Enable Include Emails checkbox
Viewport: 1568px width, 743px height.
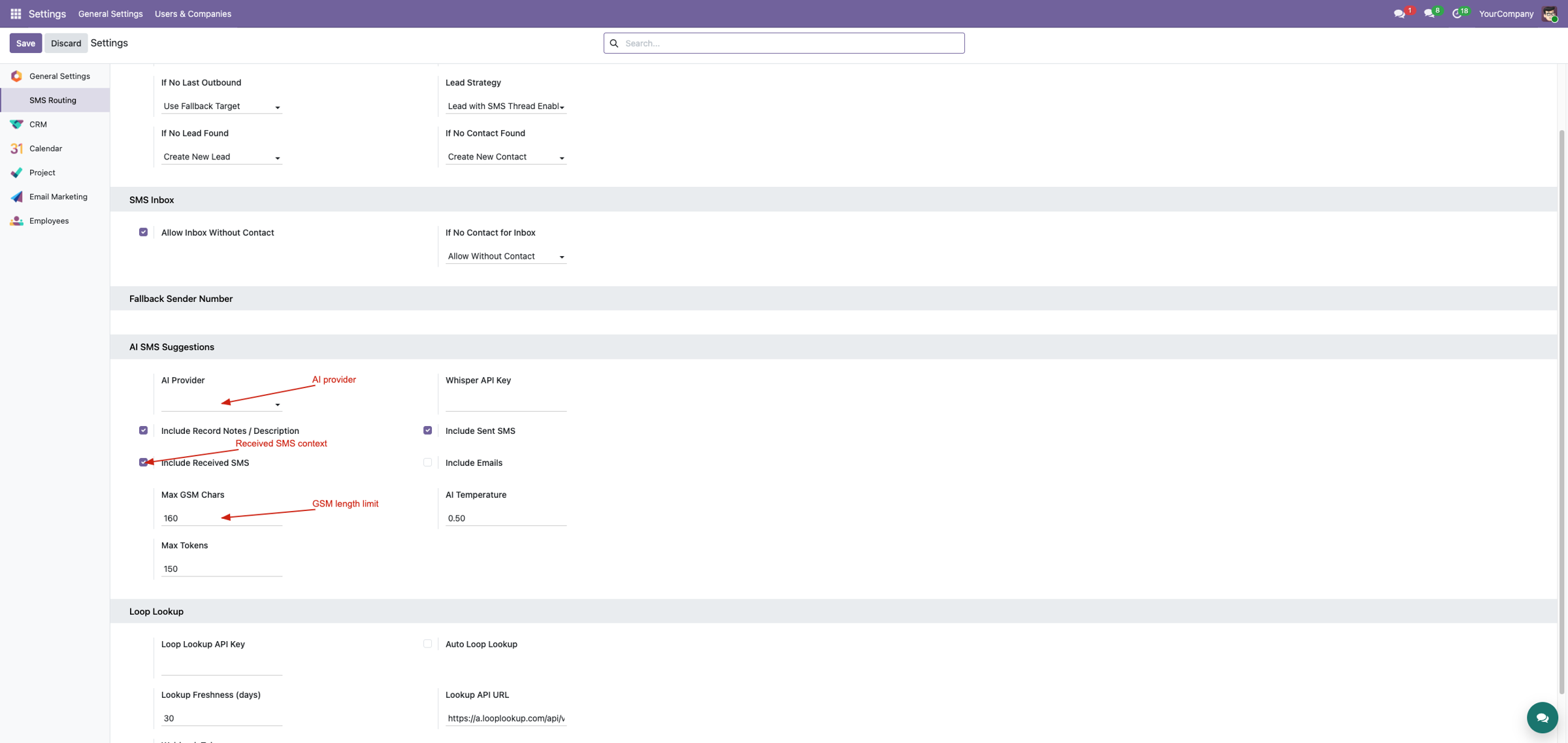pyautogui.click(x=427, y=462)
